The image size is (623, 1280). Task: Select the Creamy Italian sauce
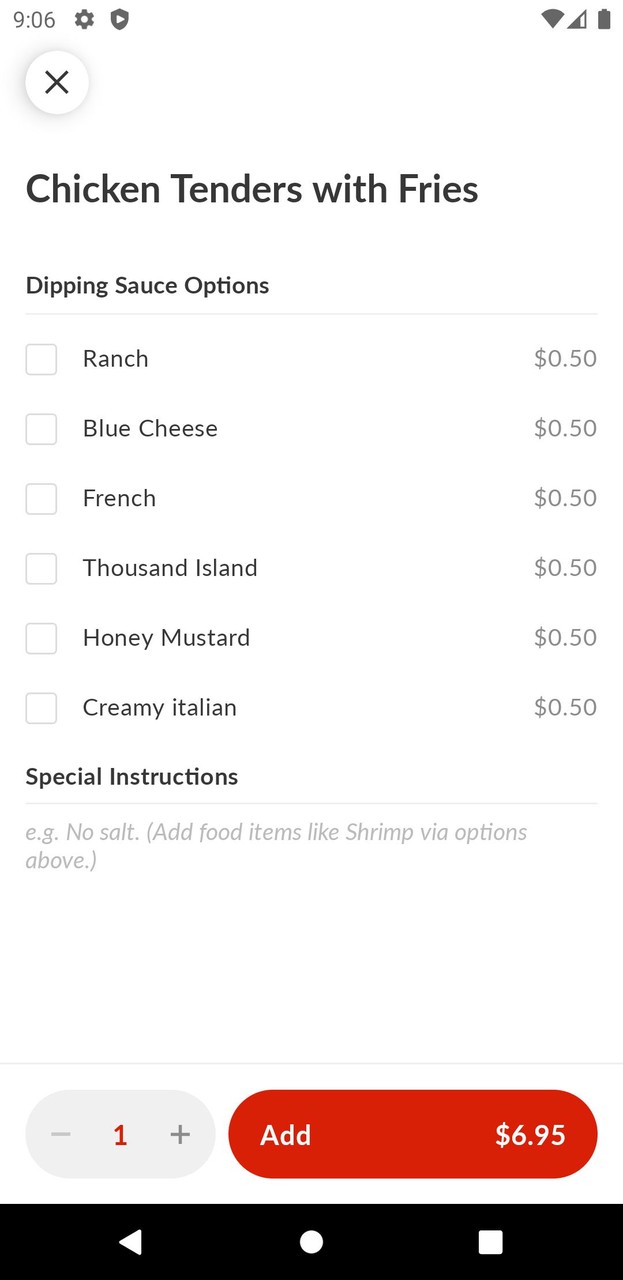pyautogui.click(x=41, y=707)
